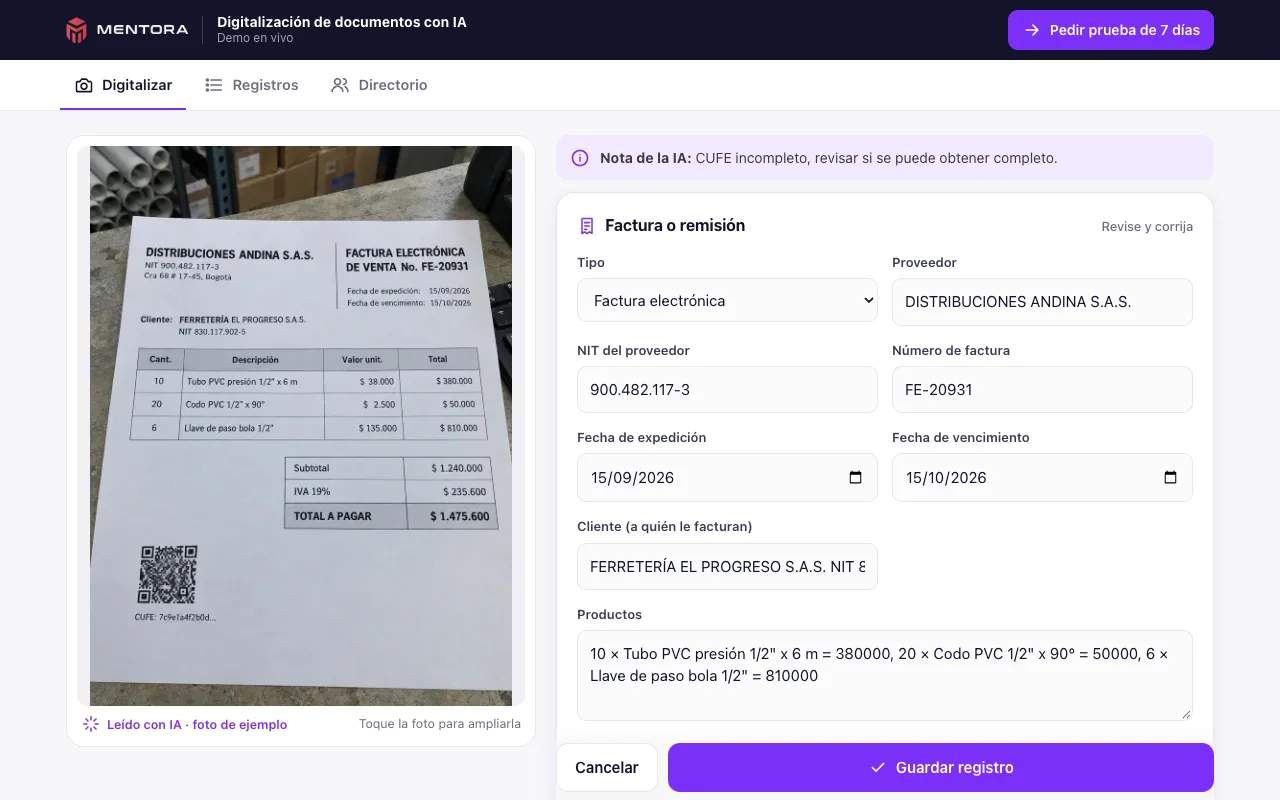Viewport: 1280px width, 800px height.
Task: Click the list icon beside Registros
Action: click(214, 86)
